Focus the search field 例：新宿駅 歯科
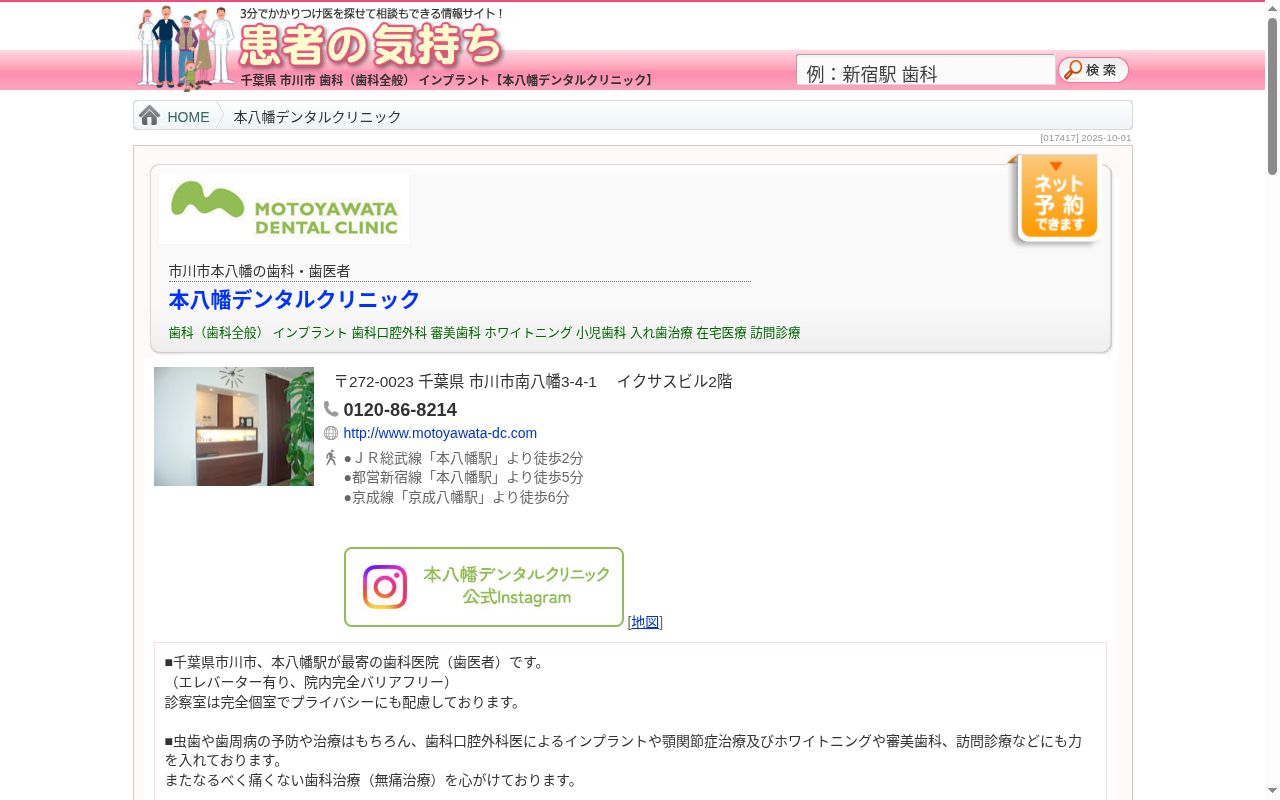Screen dimensions: 1280x800 pyautogui.click(x=926, y=70)
